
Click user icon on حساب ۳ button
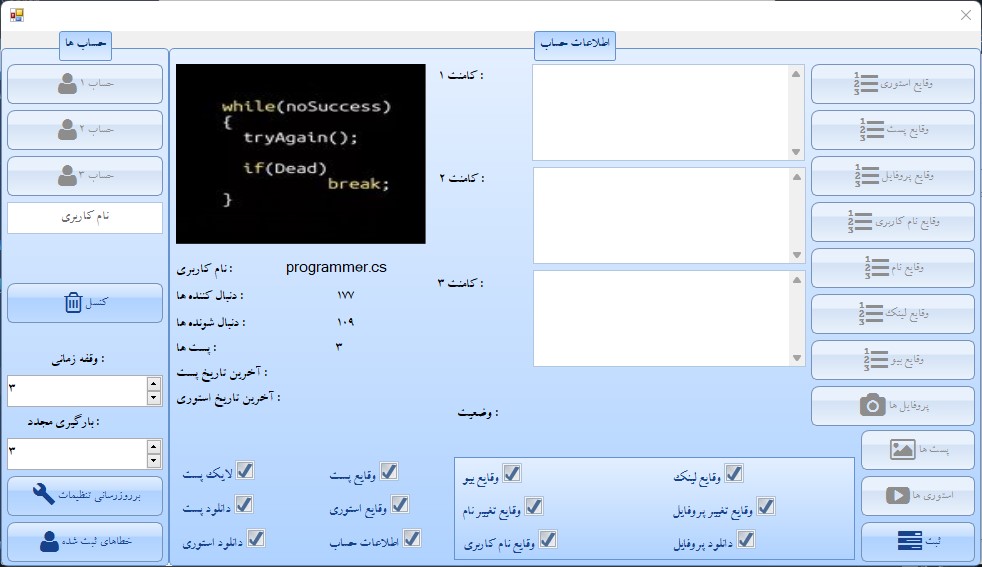click(x=67, y=175)
